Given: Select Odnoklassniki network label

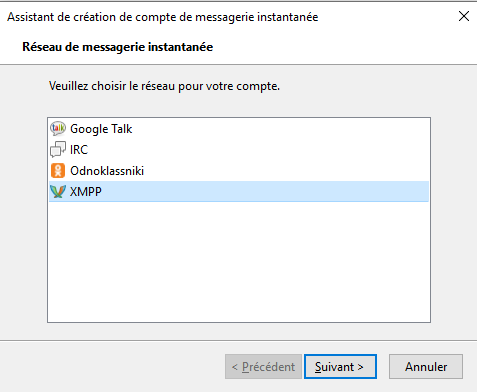Looking at the screenshot, I should [x=107, y=171].
